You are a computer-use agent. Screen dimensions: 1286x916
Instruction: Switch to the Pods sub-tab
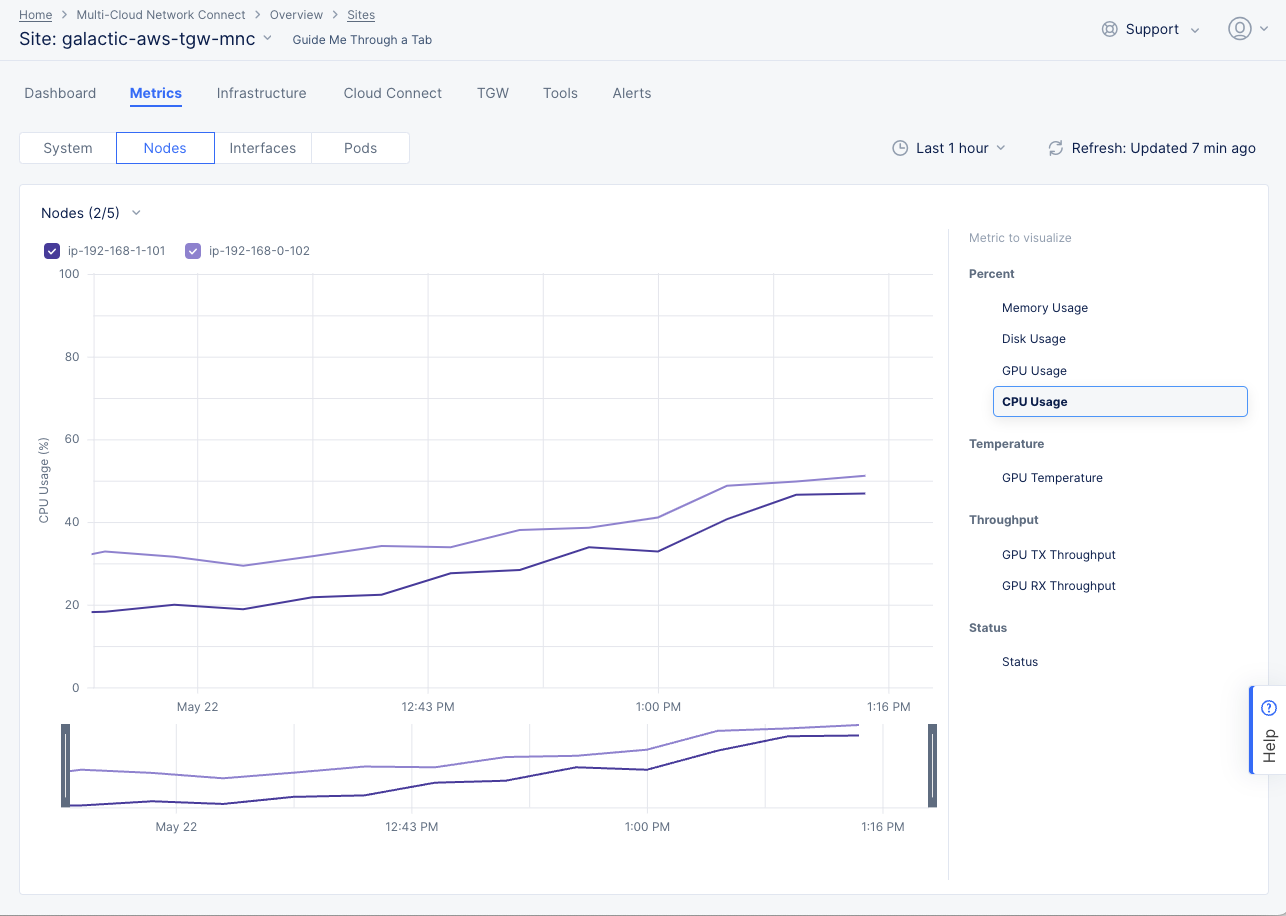tap(360, 147)
